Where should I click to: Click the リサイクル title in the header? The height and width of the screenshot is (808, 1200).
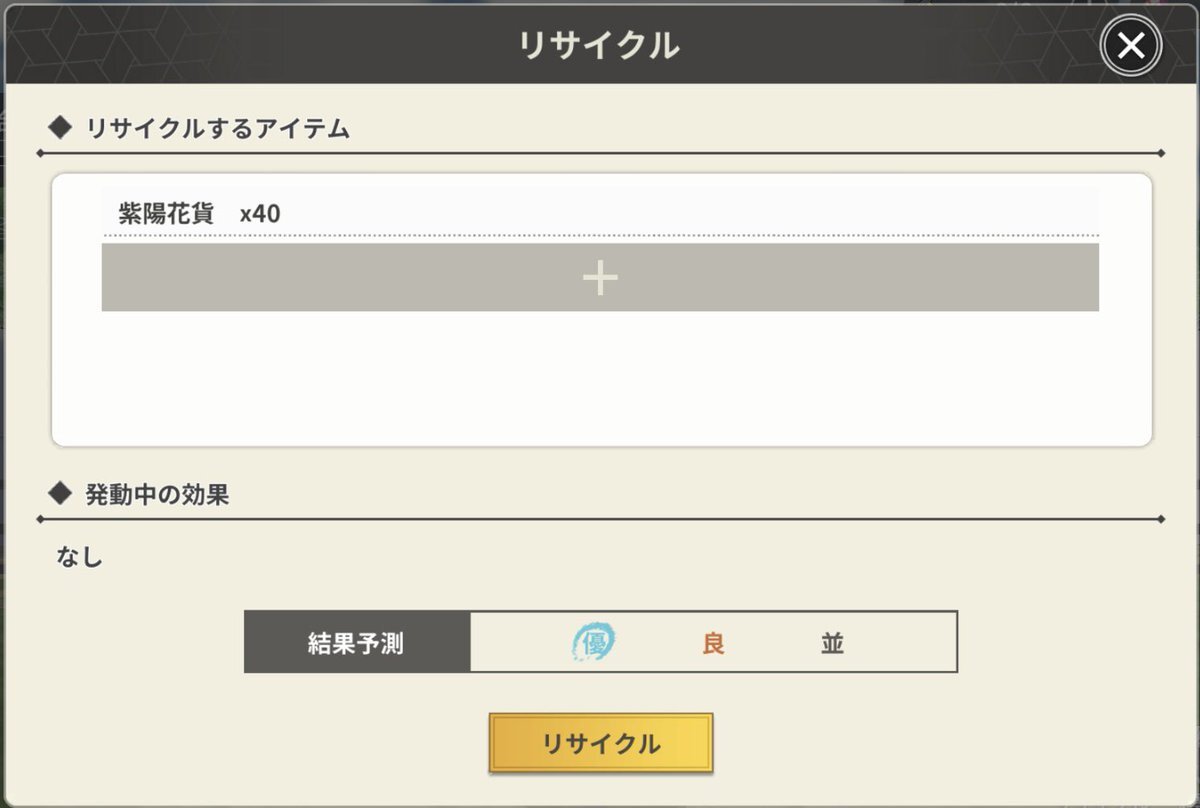[x=599, y=45]
